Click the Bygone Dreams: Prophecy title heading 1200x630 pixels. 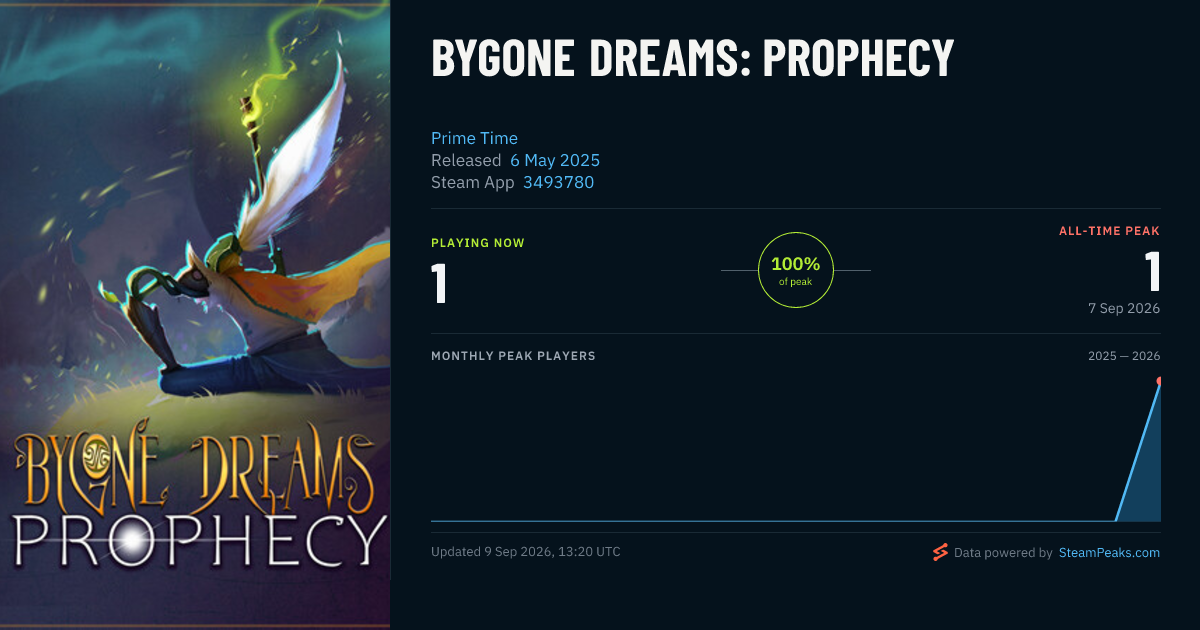(692, 58)
